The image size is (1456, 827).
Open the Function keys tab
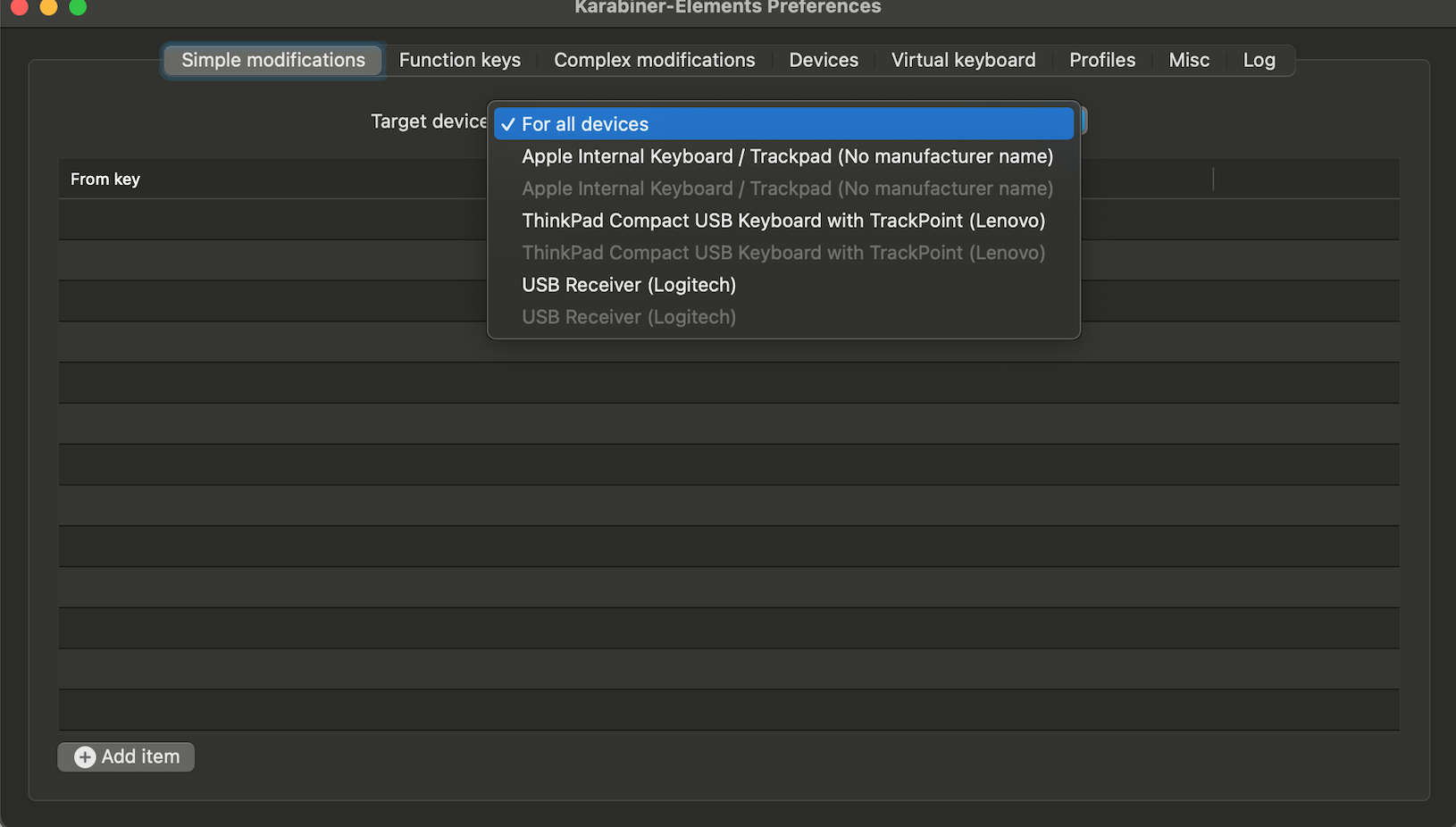459,60
